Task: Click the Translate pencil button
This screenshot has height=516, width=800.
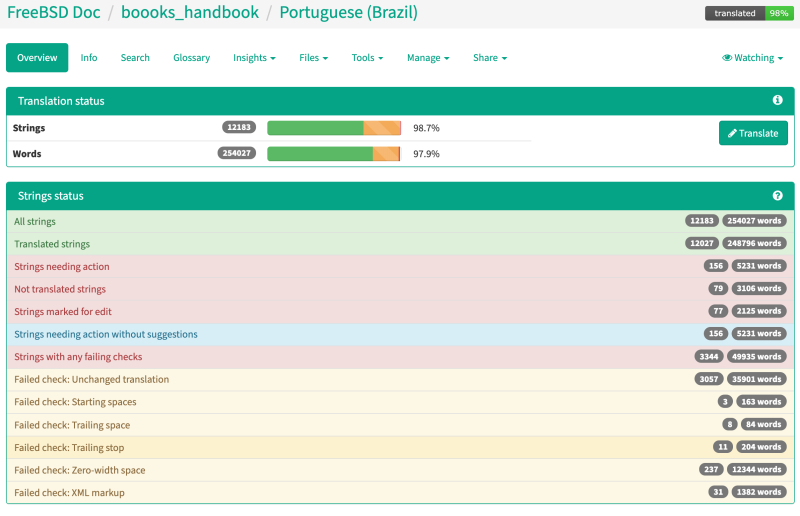Action: click(x=753, y=133)
